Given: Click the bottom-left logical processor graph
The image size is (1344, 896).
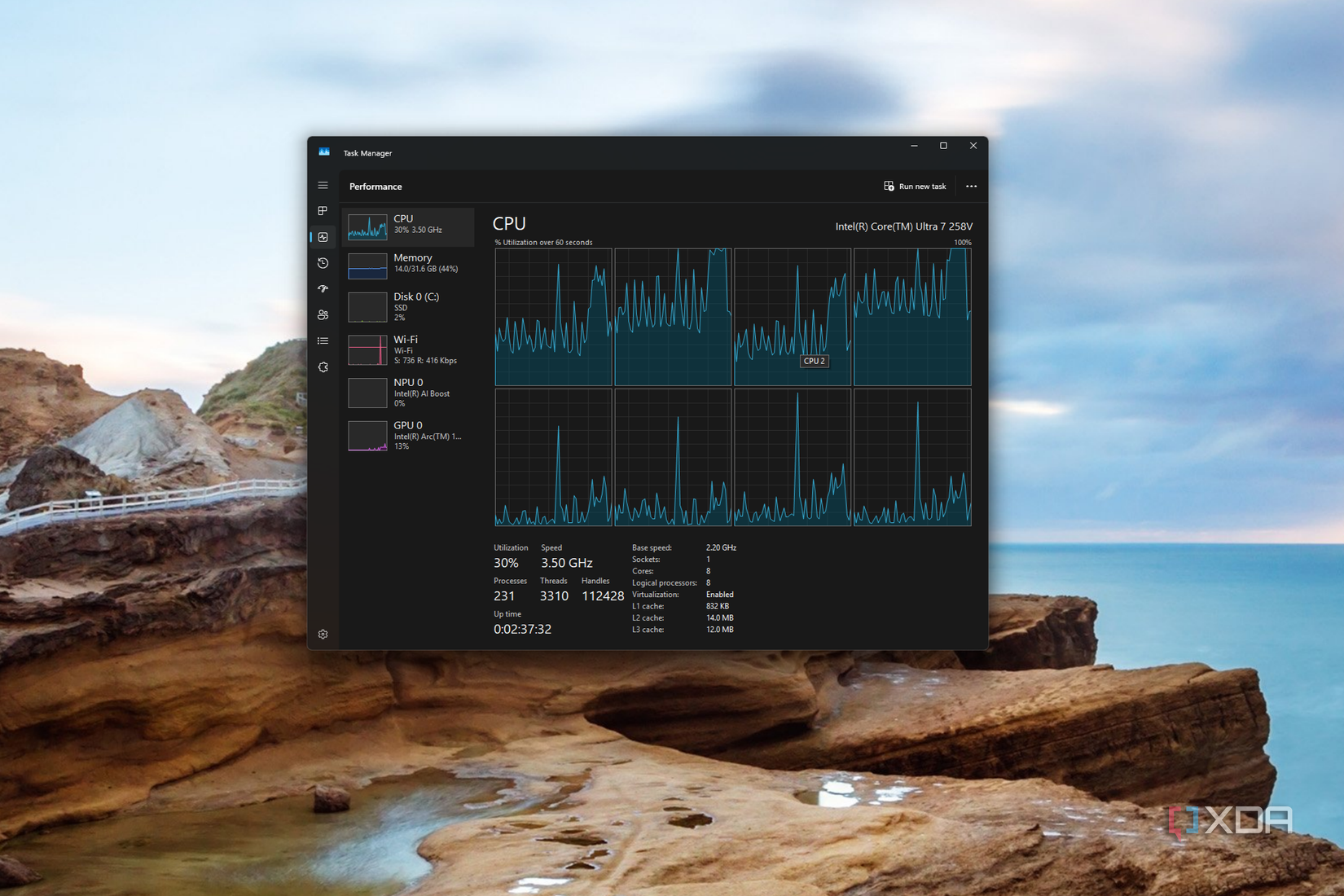Looking at the screenshot, I should (x=553, y=457).
